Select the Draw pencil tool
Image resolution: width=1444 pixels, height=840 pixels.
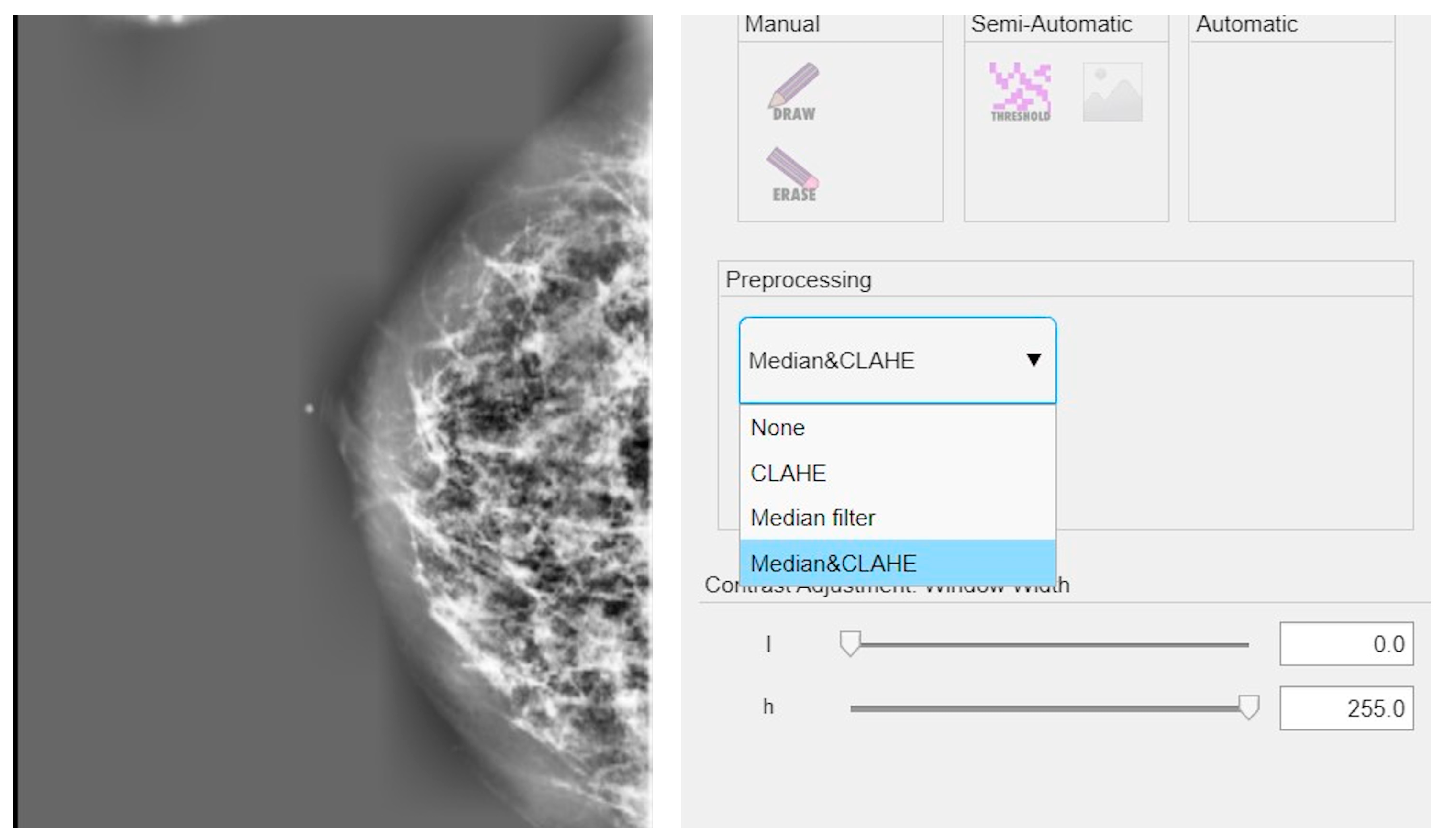794,92
